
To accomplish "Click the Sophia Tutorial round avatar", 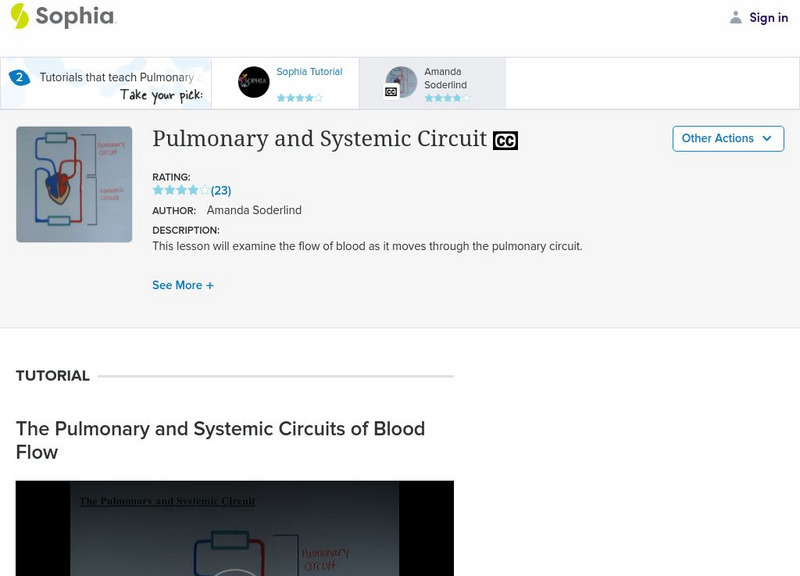I will pyautogui.click(x=254, y=82).
